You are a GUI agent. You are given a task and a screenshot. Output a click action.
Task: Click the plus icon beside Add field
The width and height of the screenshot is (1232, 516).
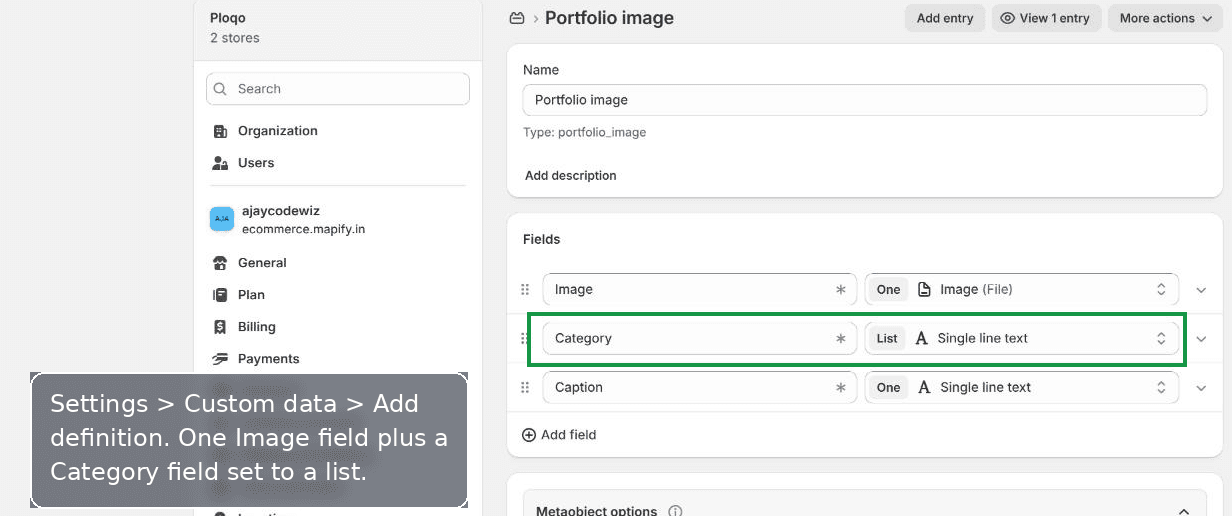click(529, 435)
